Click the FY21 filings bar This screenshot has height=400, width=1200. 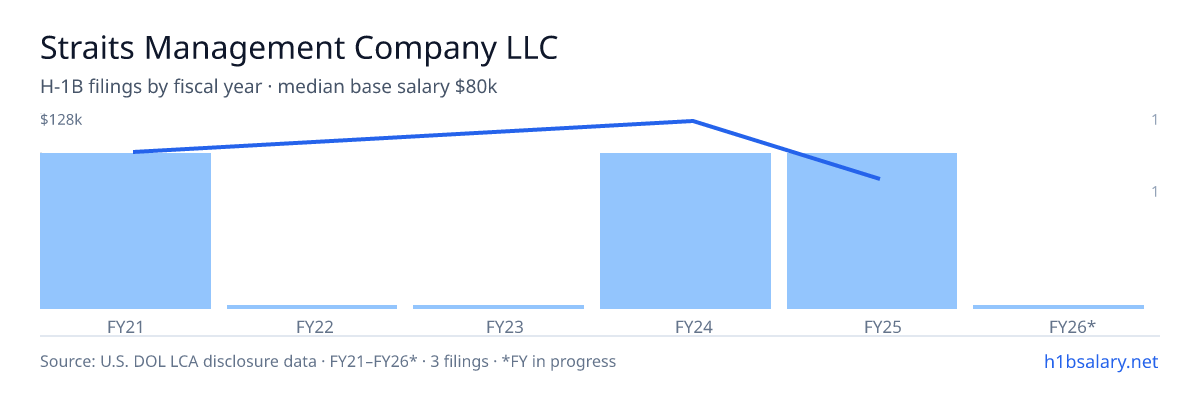pos(126,231)
